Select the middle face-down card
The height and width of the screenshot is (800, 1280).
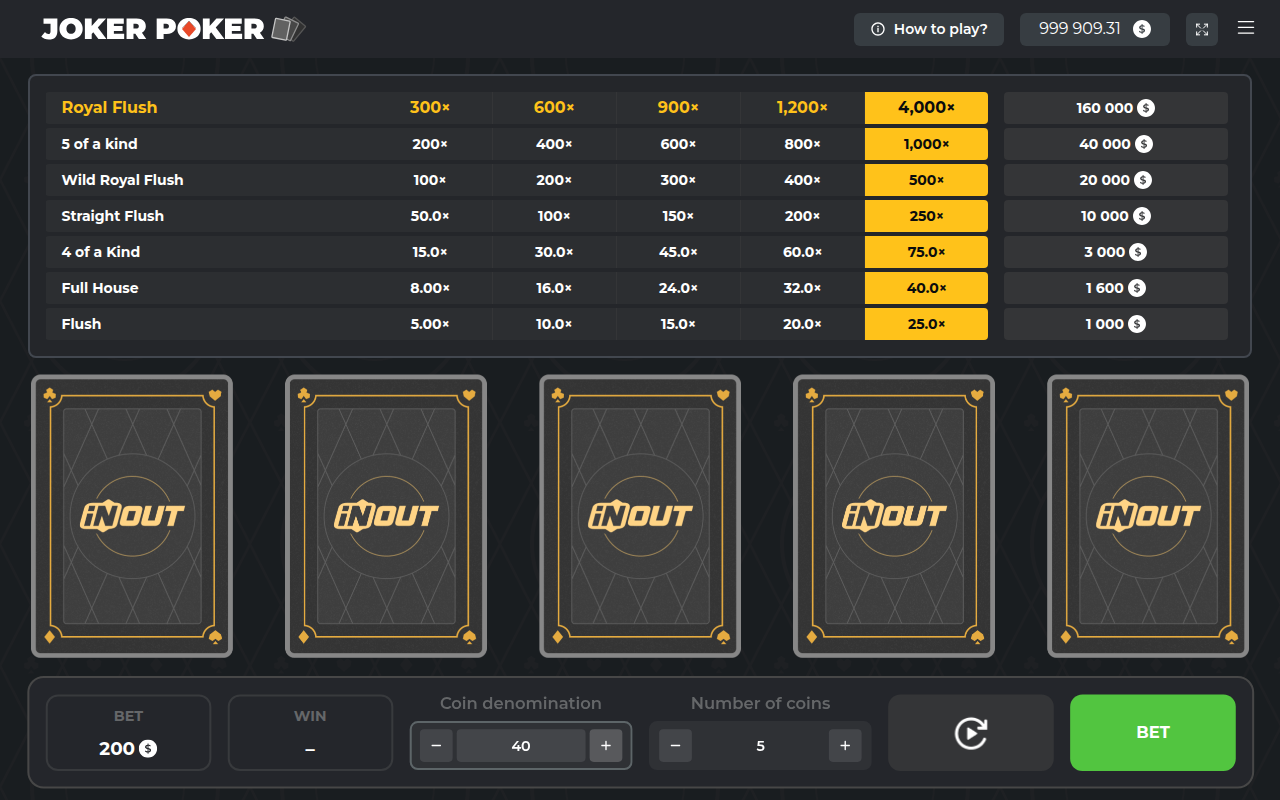point(640,516)
